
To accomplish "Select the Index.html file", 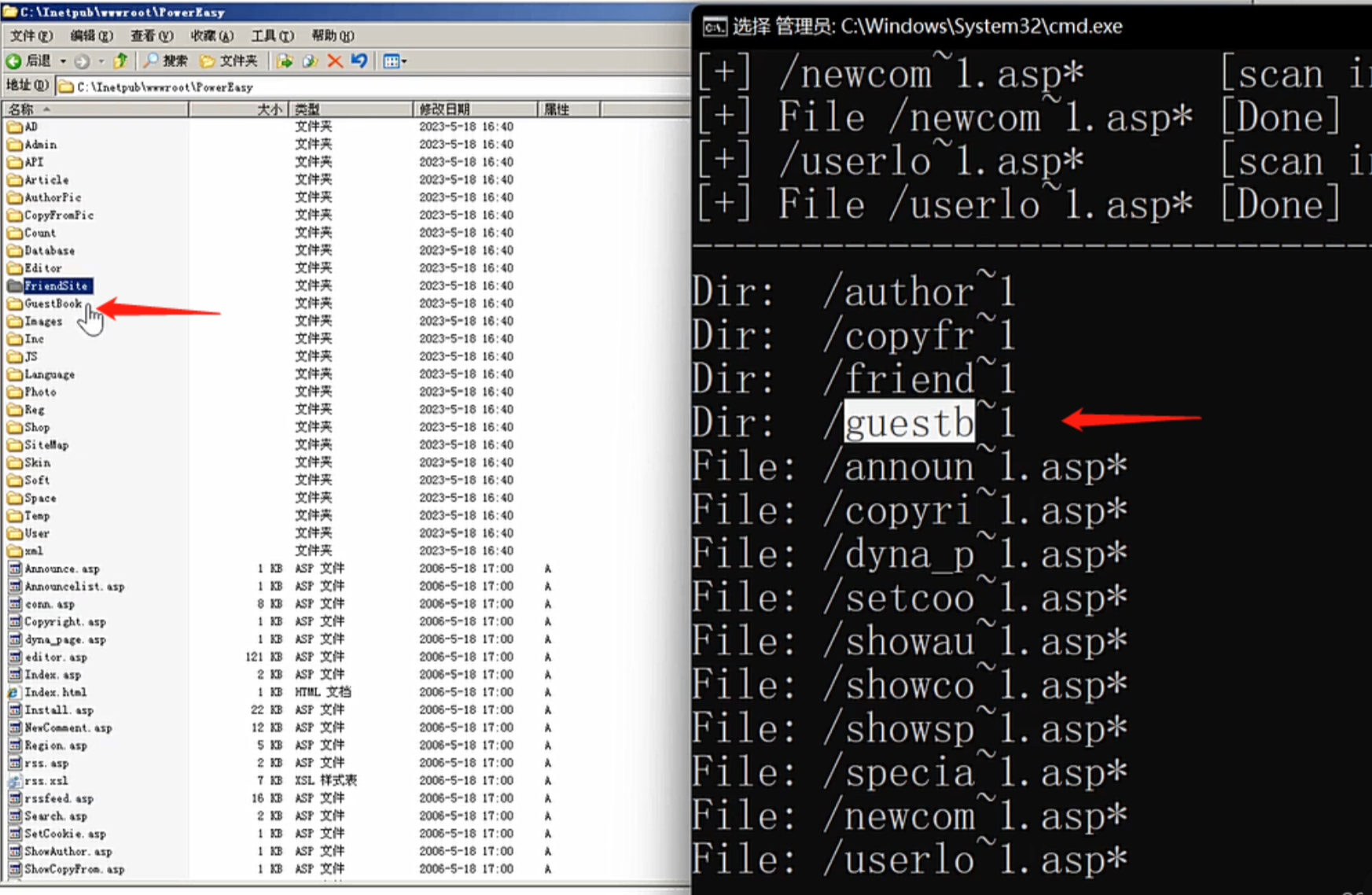I will tap(55, 692).
